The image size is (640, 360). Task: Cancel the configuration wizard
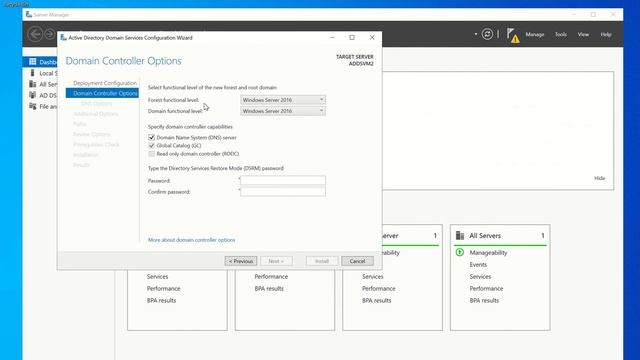pyautogui.click(x=357, y=261)
